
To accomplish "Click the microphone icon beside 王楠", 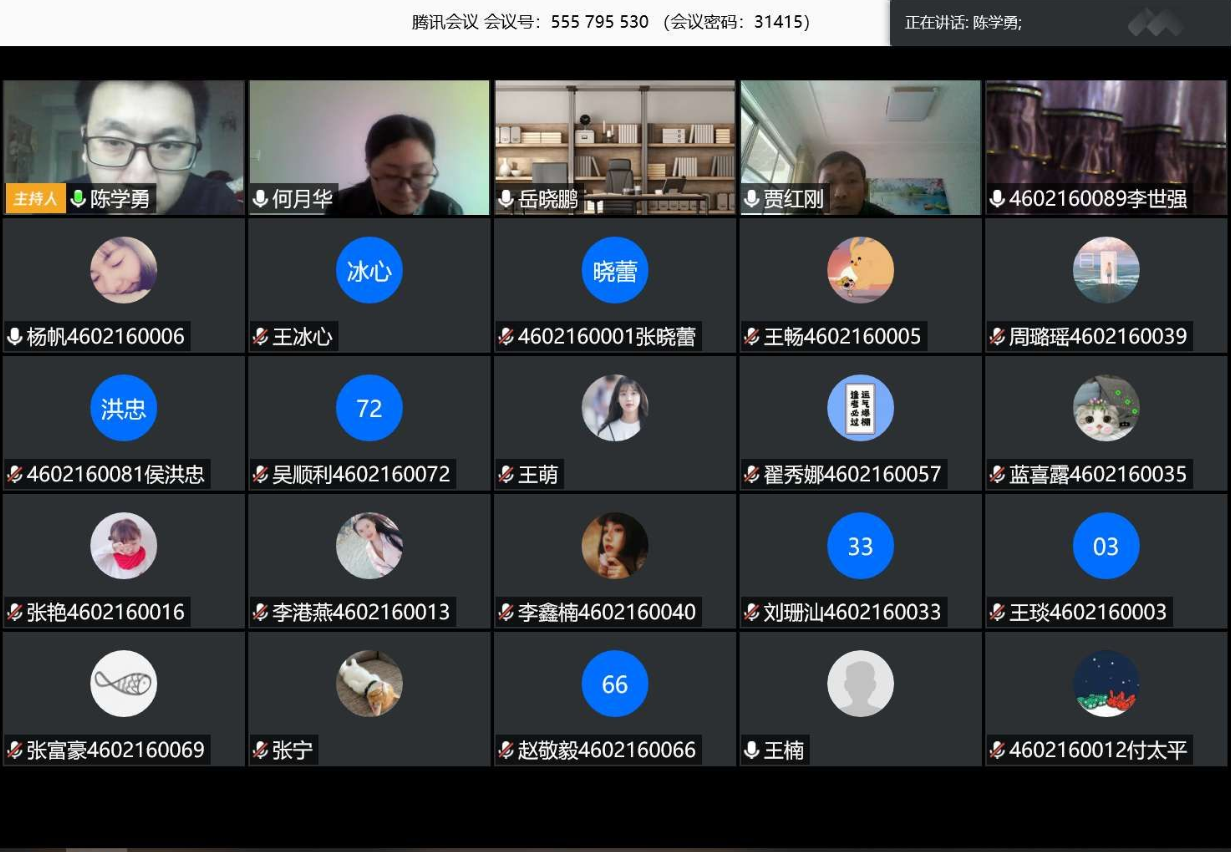I will coord(752,750).
